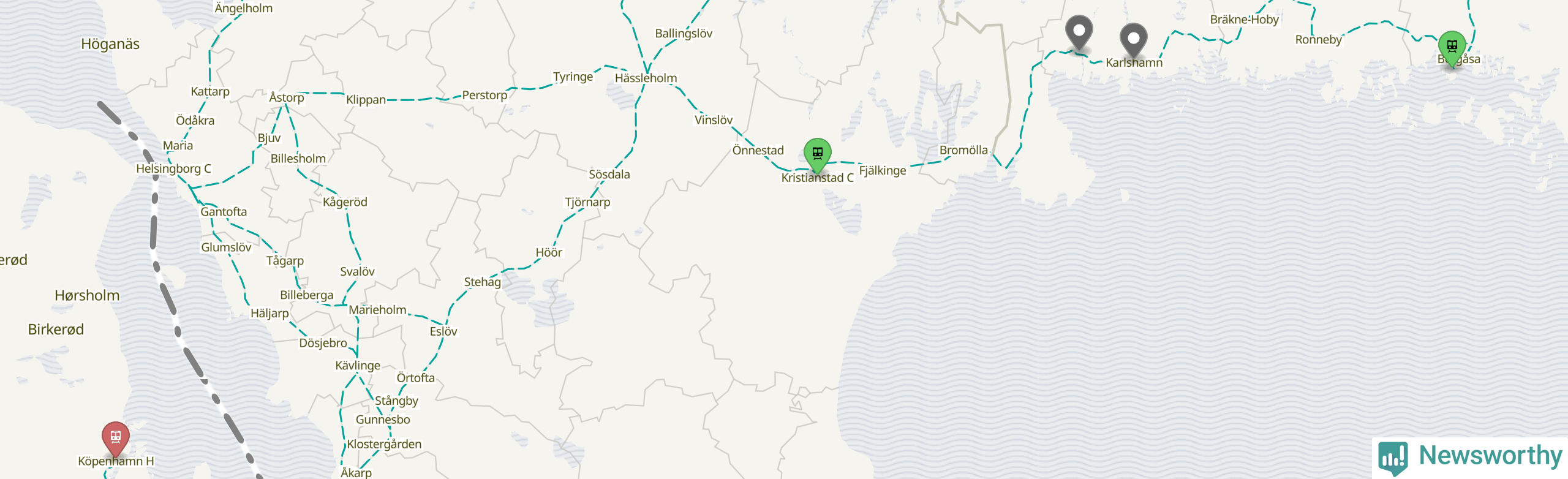
Task: Click the Helsingborg C station label
Action: (x=173, y=168)
